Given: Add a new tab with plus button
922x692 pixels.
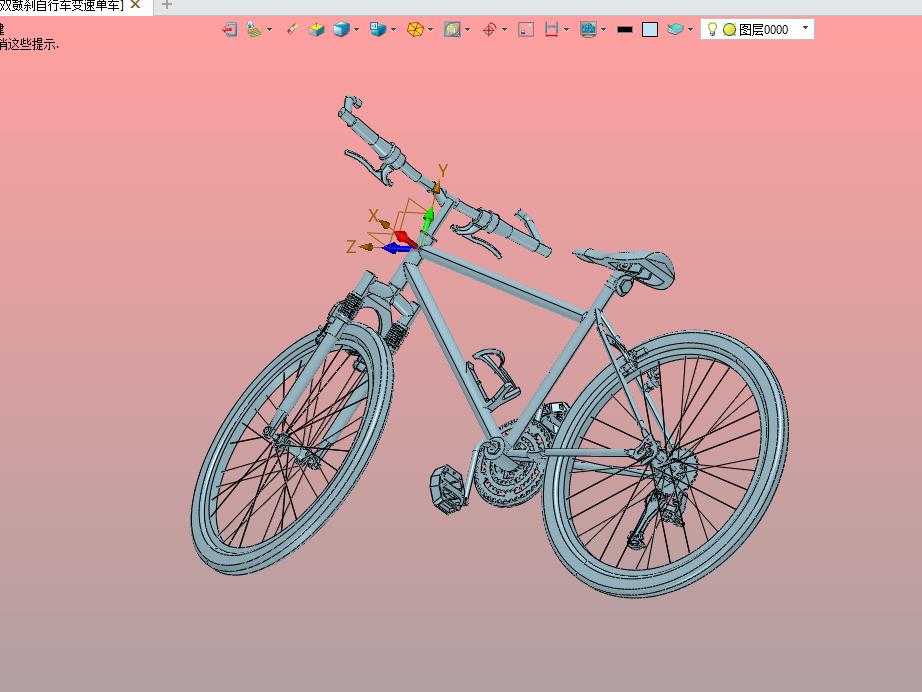Looking at the screenshot, I should (167, 5).
